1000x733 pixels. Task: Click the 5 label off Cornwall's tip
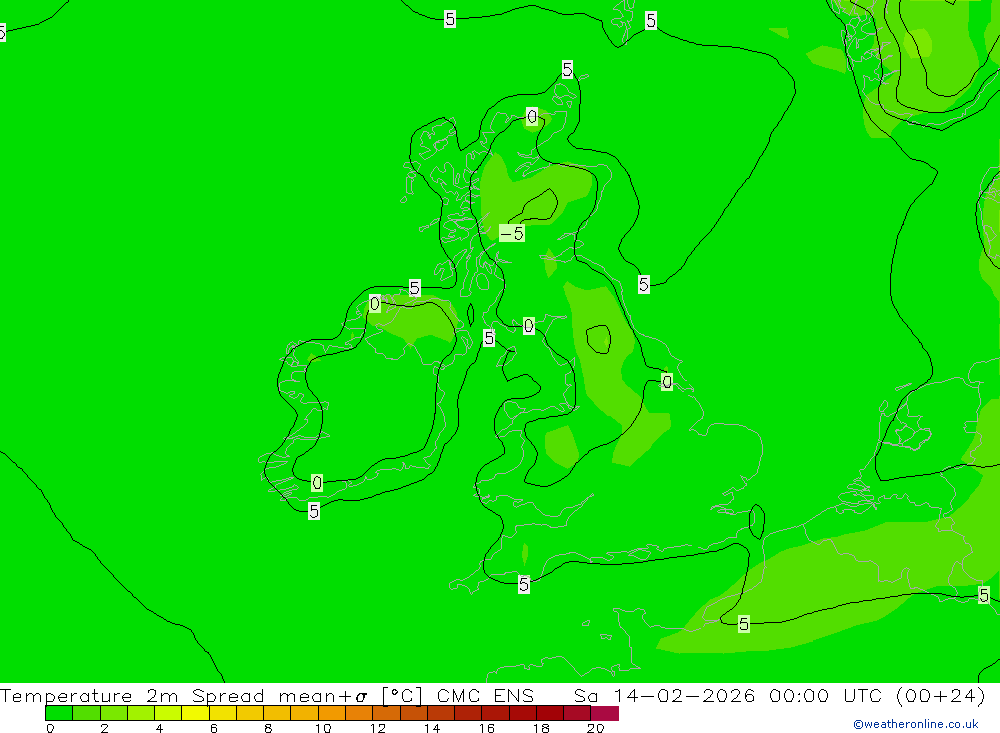(x=524, y=584)
